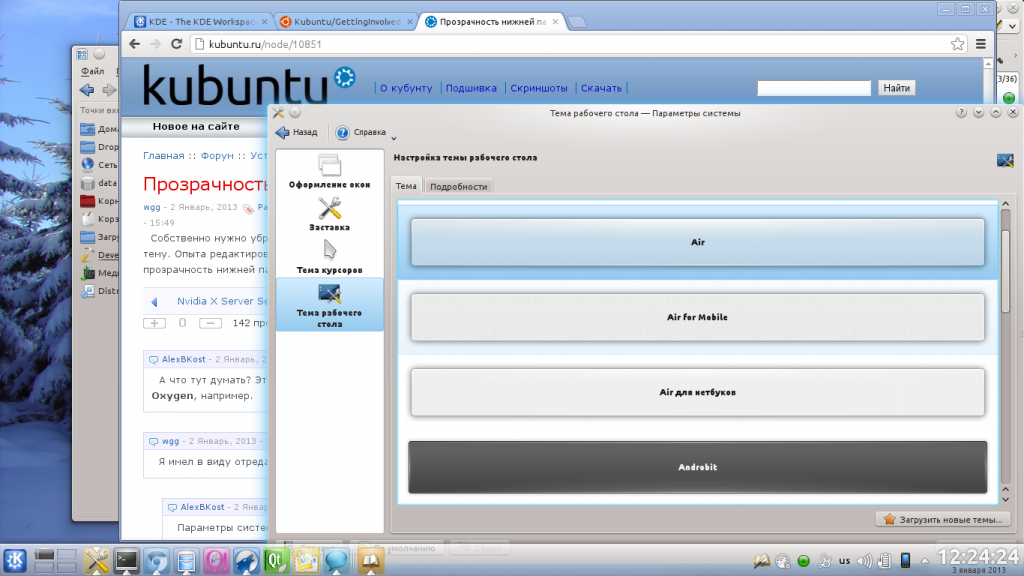Open the open-book application taskbar icon
The height and width of the screenshot is (576, 1024).
tap(370, 560)
